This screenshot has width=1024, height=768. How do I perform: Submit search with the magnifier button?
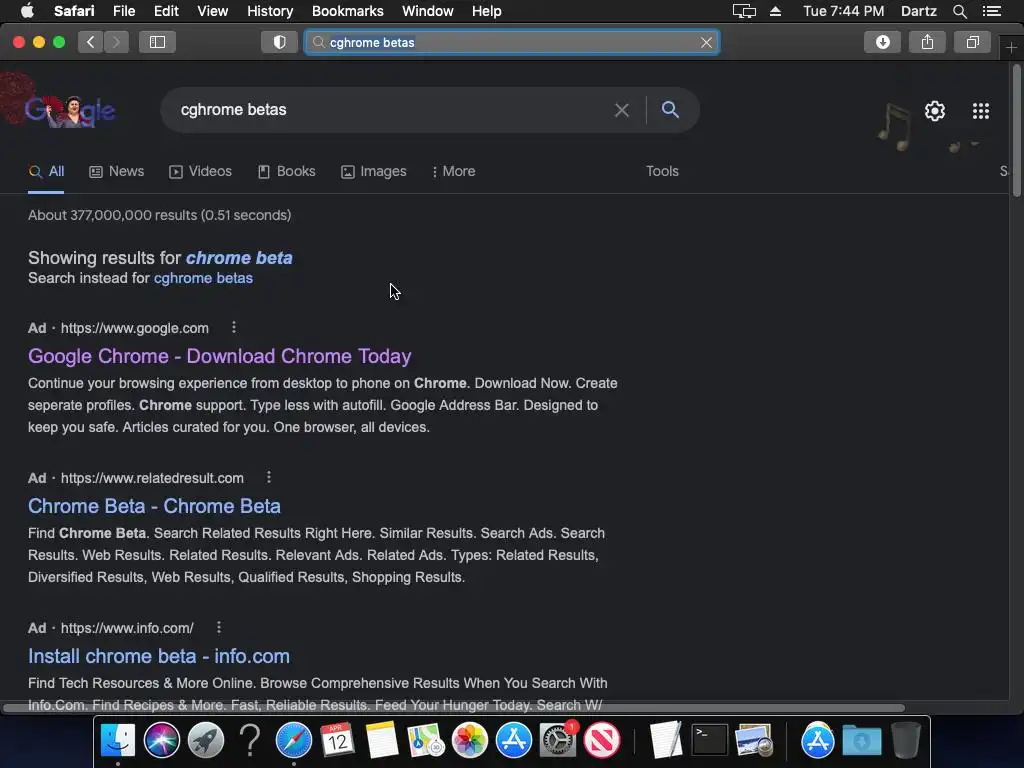point(670,110)
